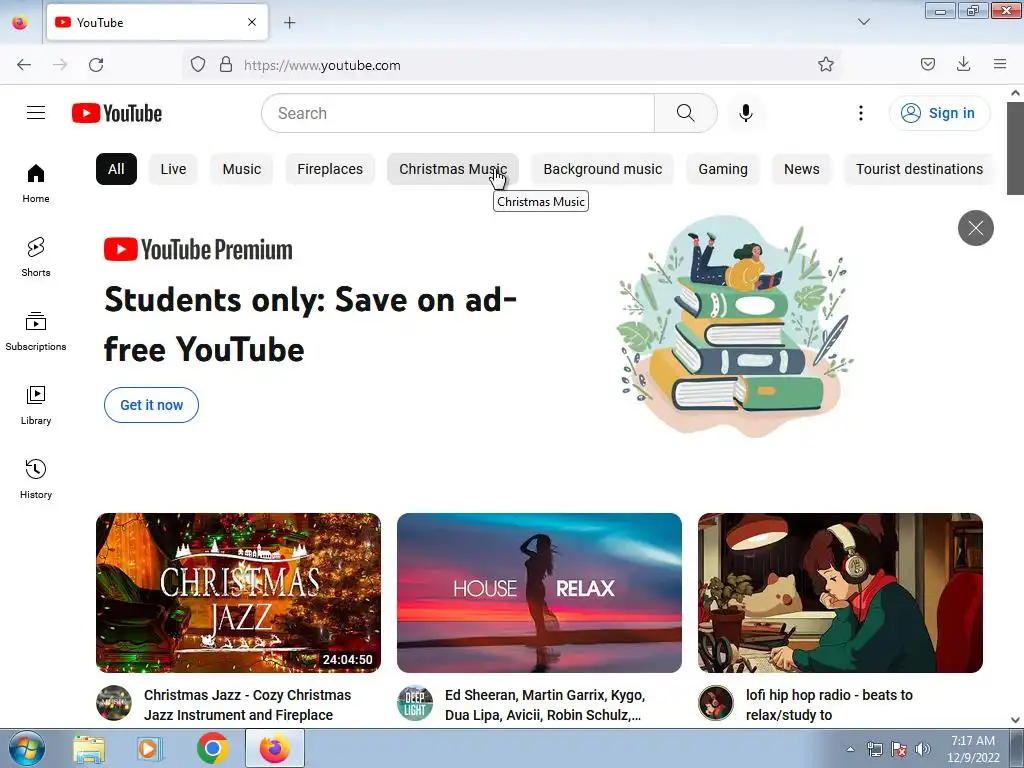
Task: Show hidden system tray icons
Action: point(850,749)
